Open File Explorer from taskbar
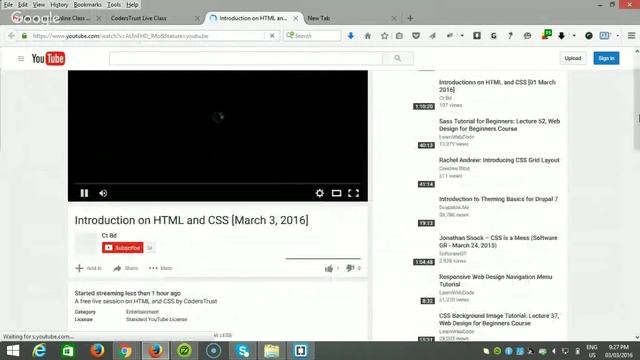 (x=271, y=351)
